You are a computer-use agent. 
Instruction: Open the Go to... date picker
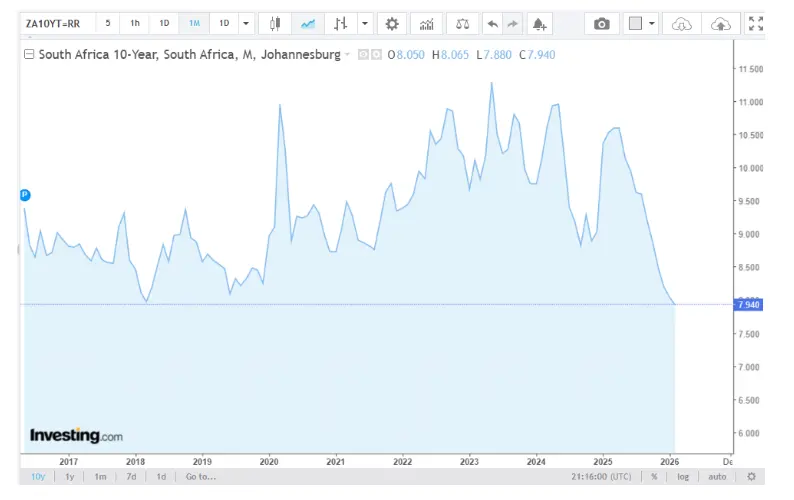[x=201, y=477]
